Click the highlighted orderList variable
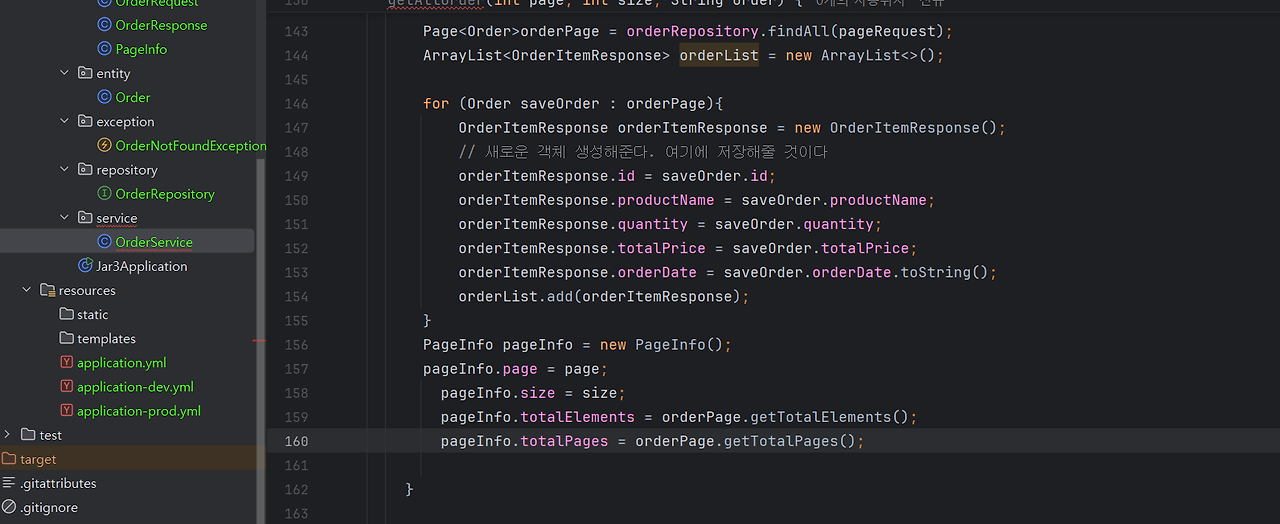The image size is (1280, 524). [x=719, y=56]
